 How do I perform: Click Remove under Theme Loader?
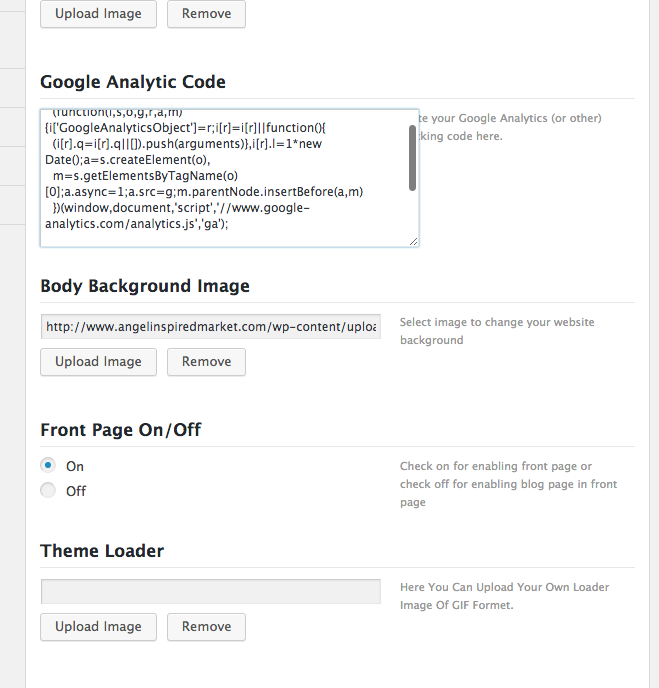tap(206, 627)
